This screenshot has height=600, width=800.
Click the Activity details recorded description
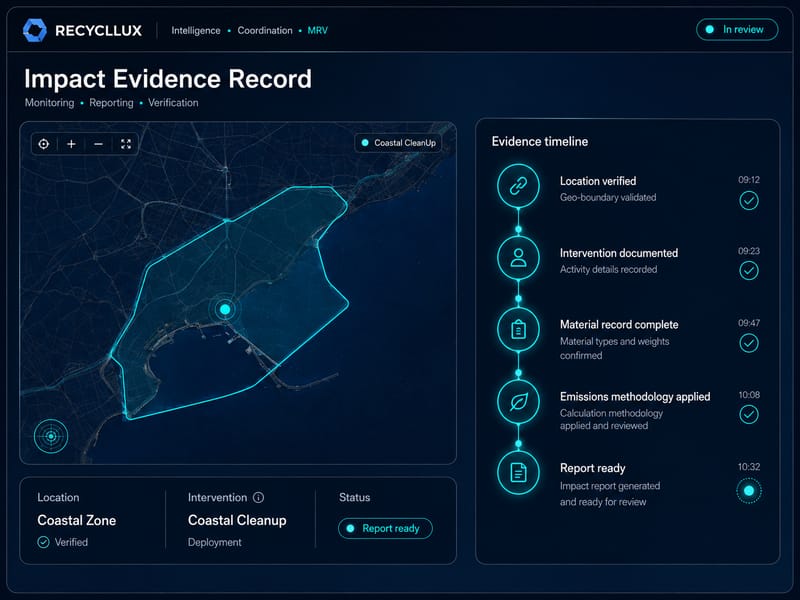pos(608,269)
